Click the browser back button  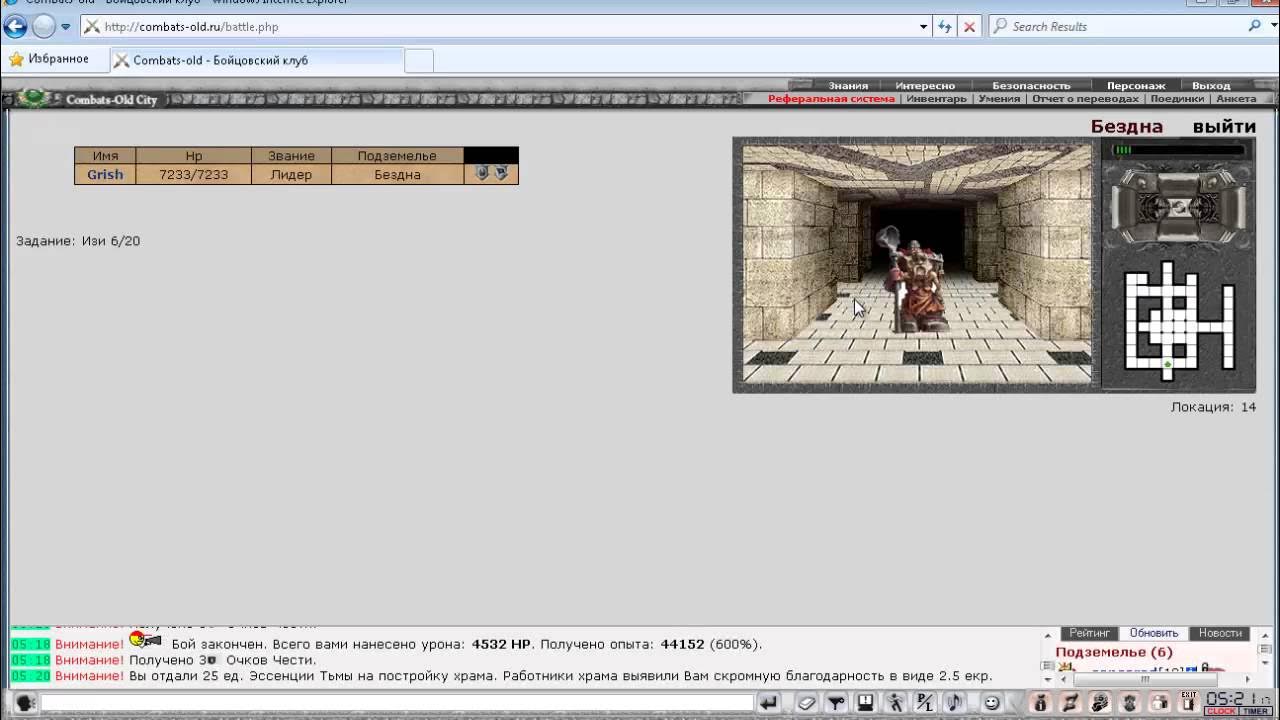[15, 27]
